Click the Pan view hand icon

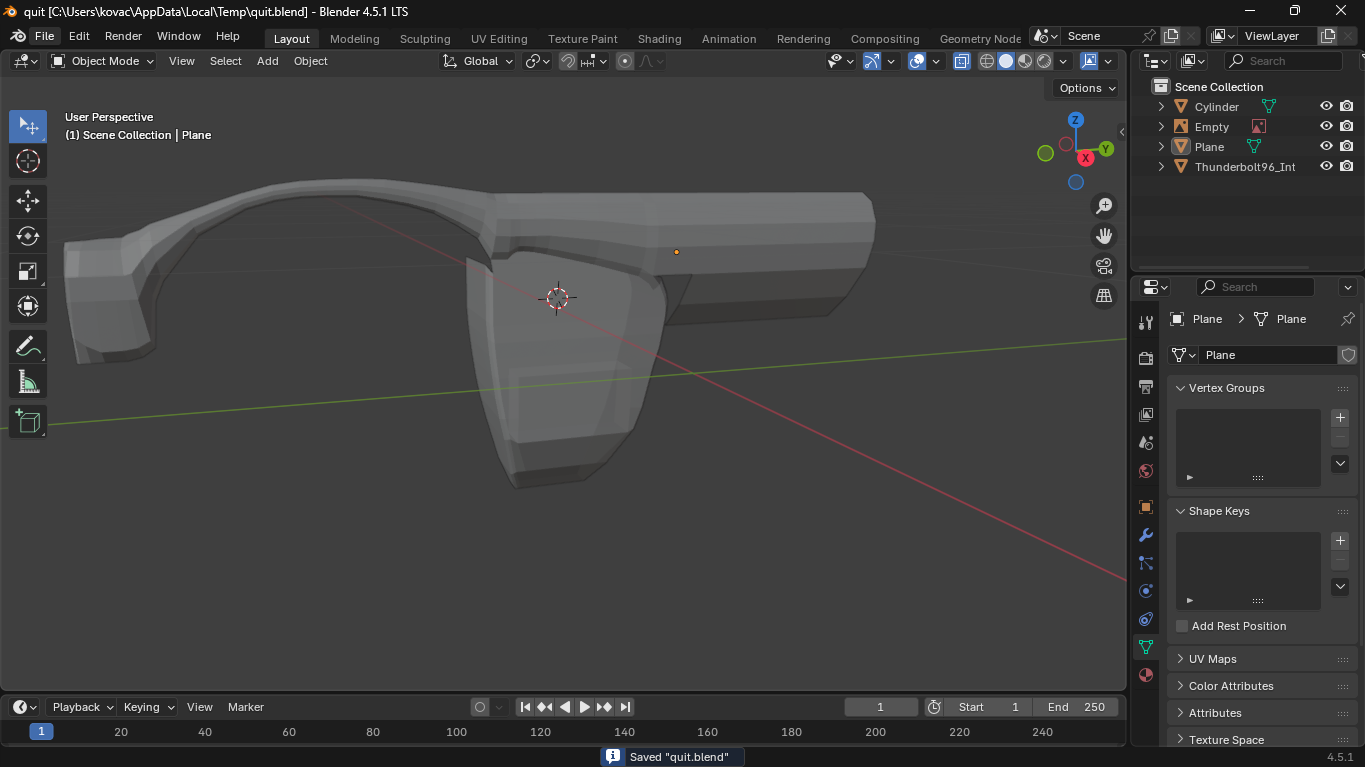(1104, 236)
